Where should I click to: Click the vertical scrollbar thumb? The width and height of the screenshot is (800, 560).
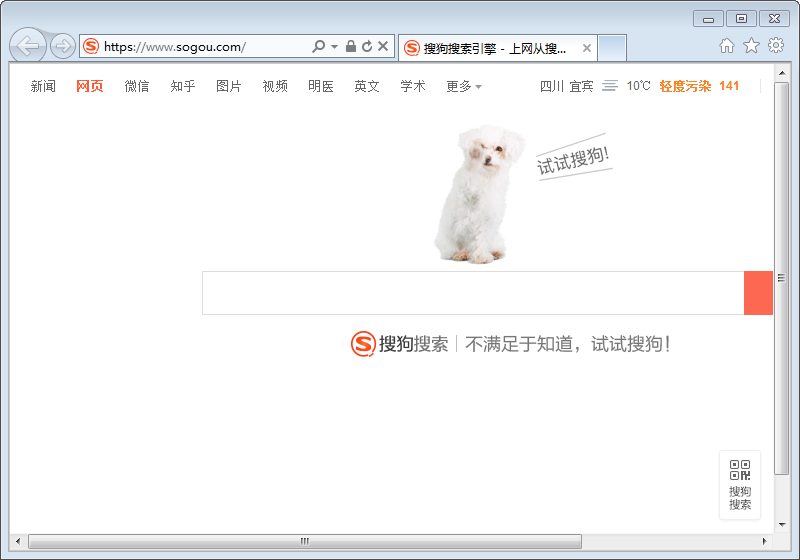click(x=782, y=278)
